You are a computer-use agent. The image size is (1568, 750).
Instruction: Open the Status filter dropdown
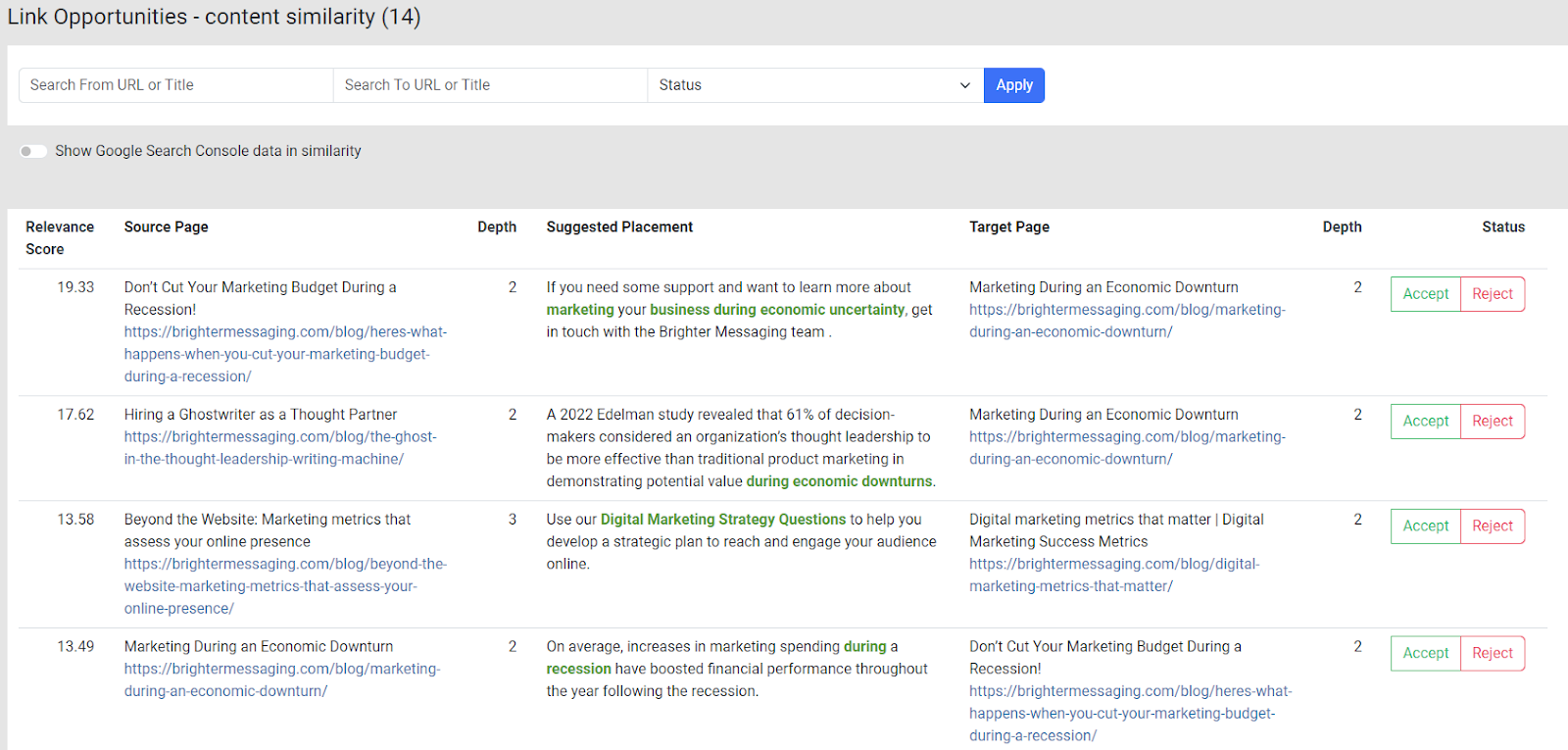click(x=814, y=85)
